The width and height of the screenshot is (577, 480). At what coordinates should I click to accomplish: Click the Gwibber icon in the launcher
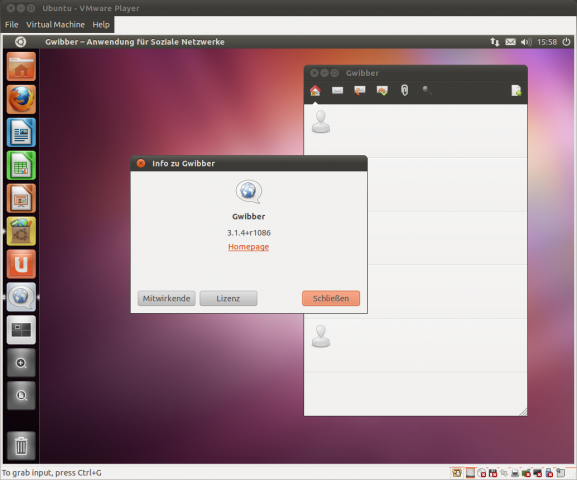pyautogui.click(x=21, y=297)
